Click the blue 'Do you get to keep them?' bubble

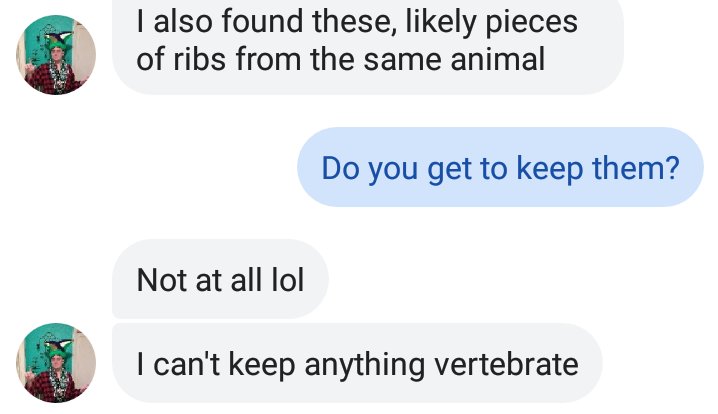[499, 167]
